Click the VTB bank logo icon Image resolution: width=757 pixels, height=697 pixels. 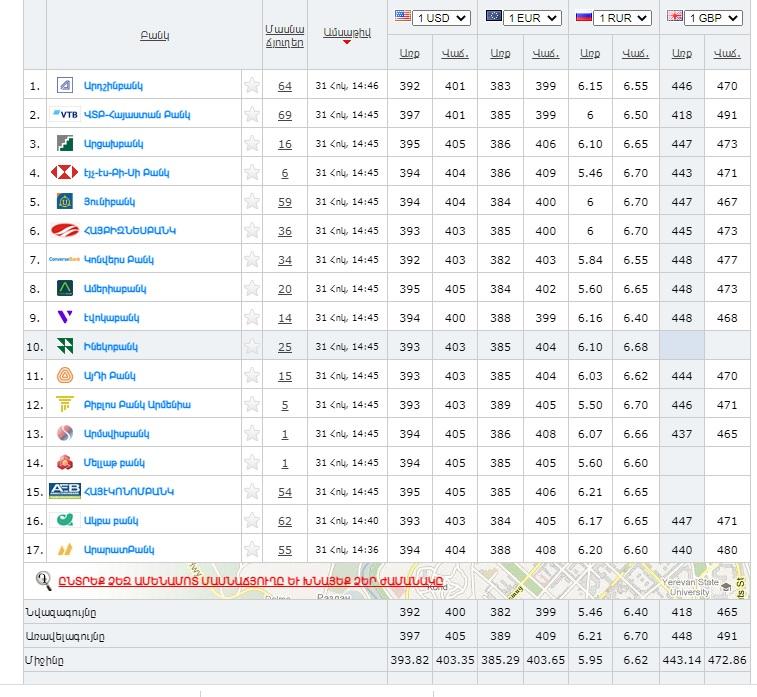click(64, 115)
